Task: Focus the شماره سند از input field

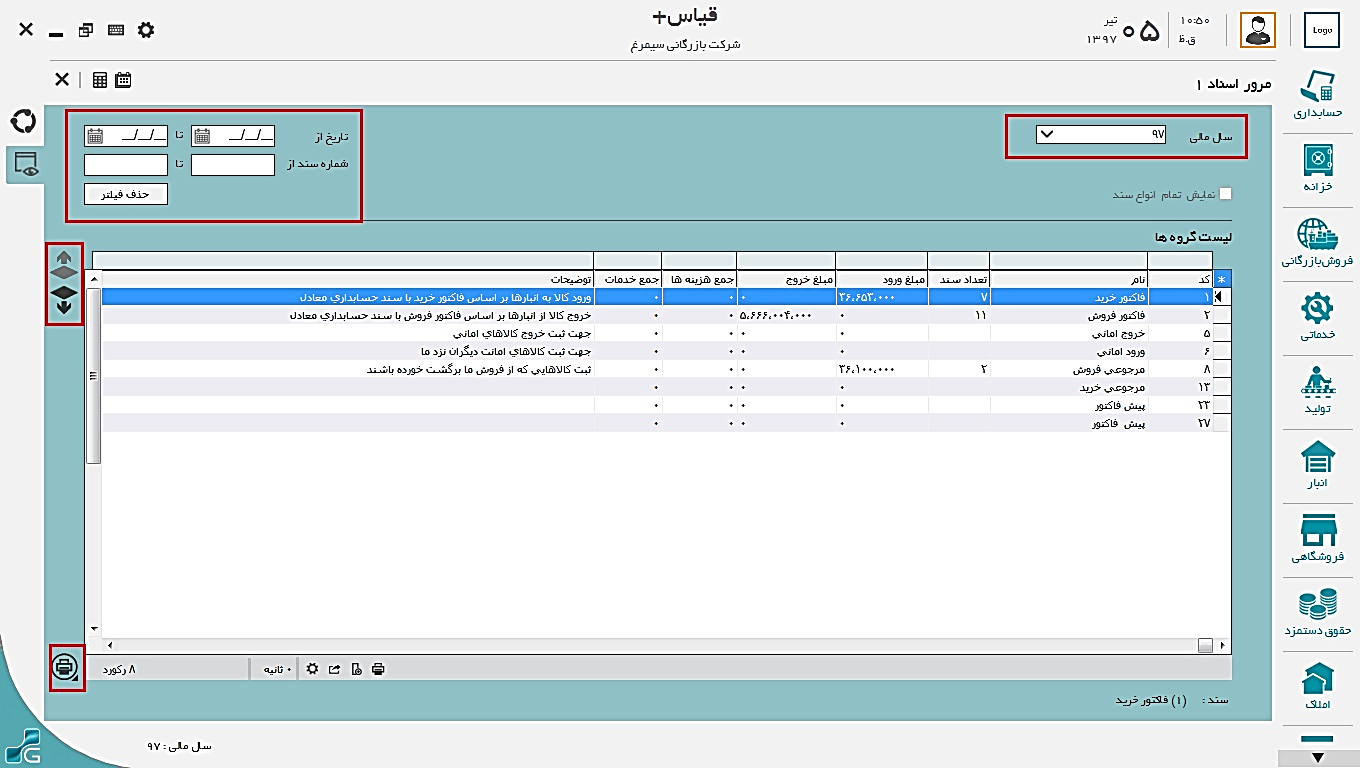Action: tap(232, 165)
